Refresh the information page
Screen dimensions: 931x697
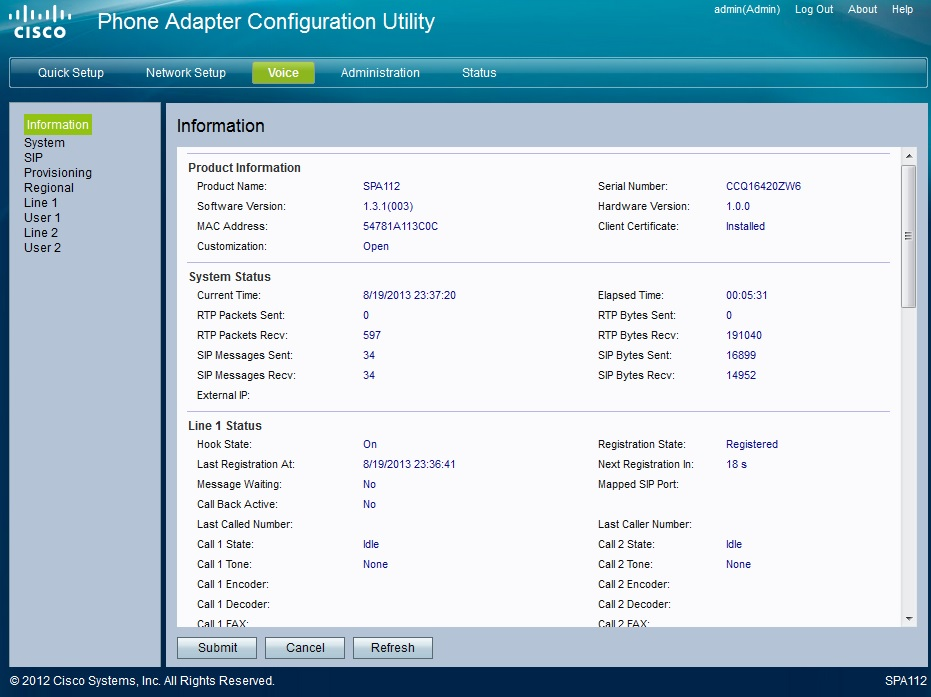[x=392, y=648]
